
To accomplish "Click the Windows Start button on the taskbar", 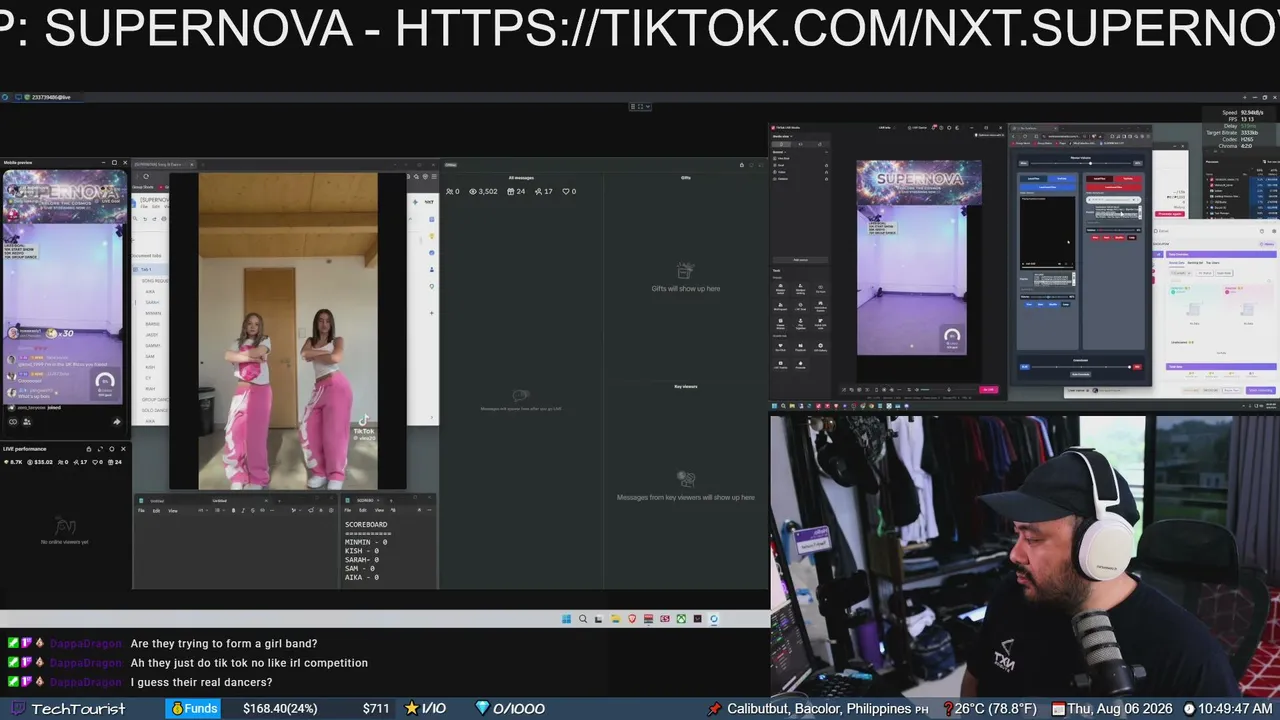I will pyautogui.click(x=566, y=619).
